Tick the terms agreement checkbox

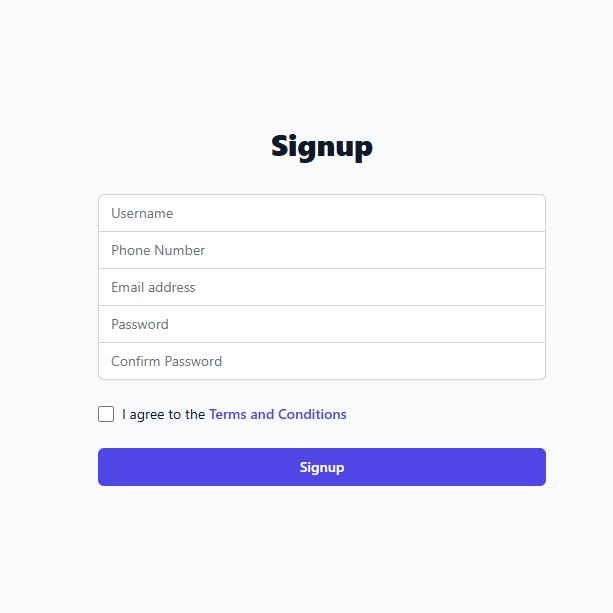pos(106,414)
